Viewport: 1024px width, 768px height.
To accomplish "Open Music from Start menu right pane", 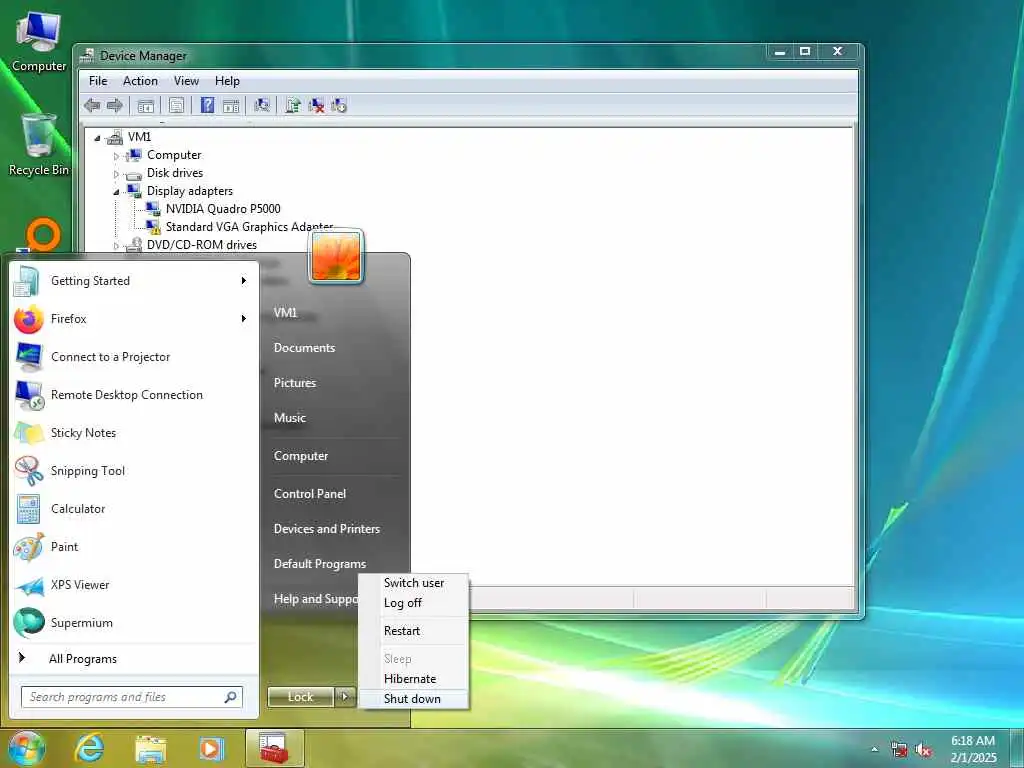I will pos(290,418).
